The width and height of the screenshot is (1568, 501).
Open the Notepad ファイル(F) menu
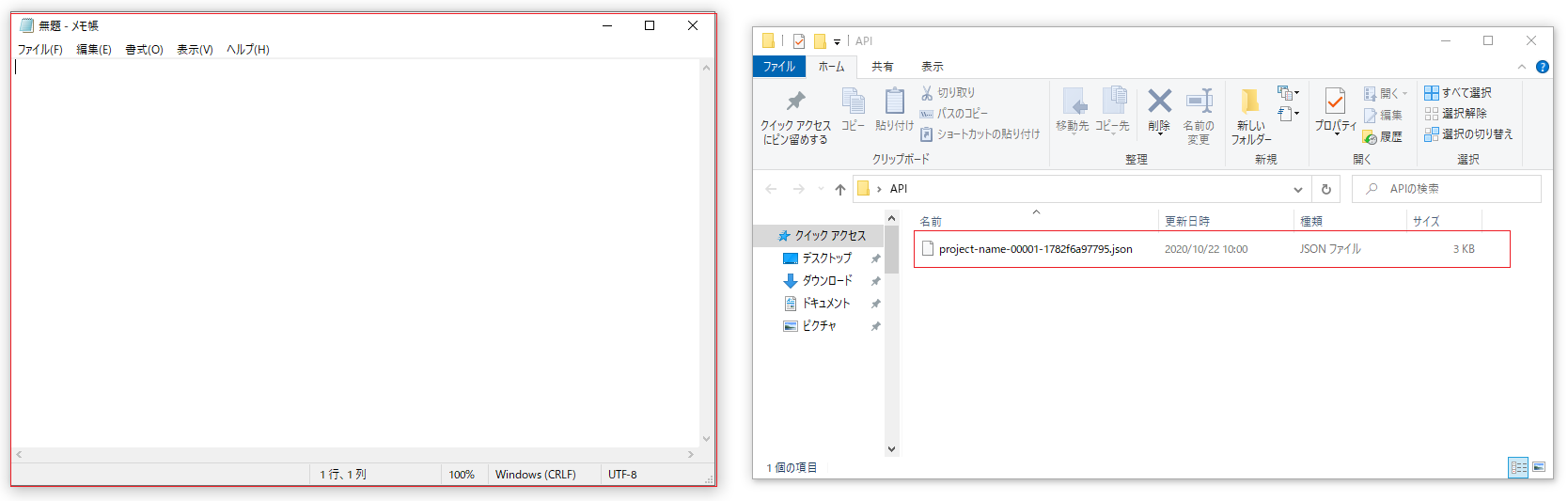[40, 50]
